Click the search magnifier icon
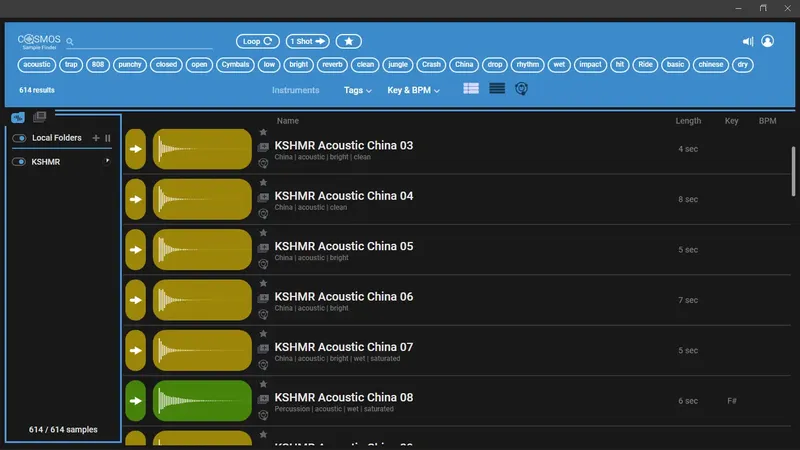Screen dimensions: 800x450 [70, 41]
